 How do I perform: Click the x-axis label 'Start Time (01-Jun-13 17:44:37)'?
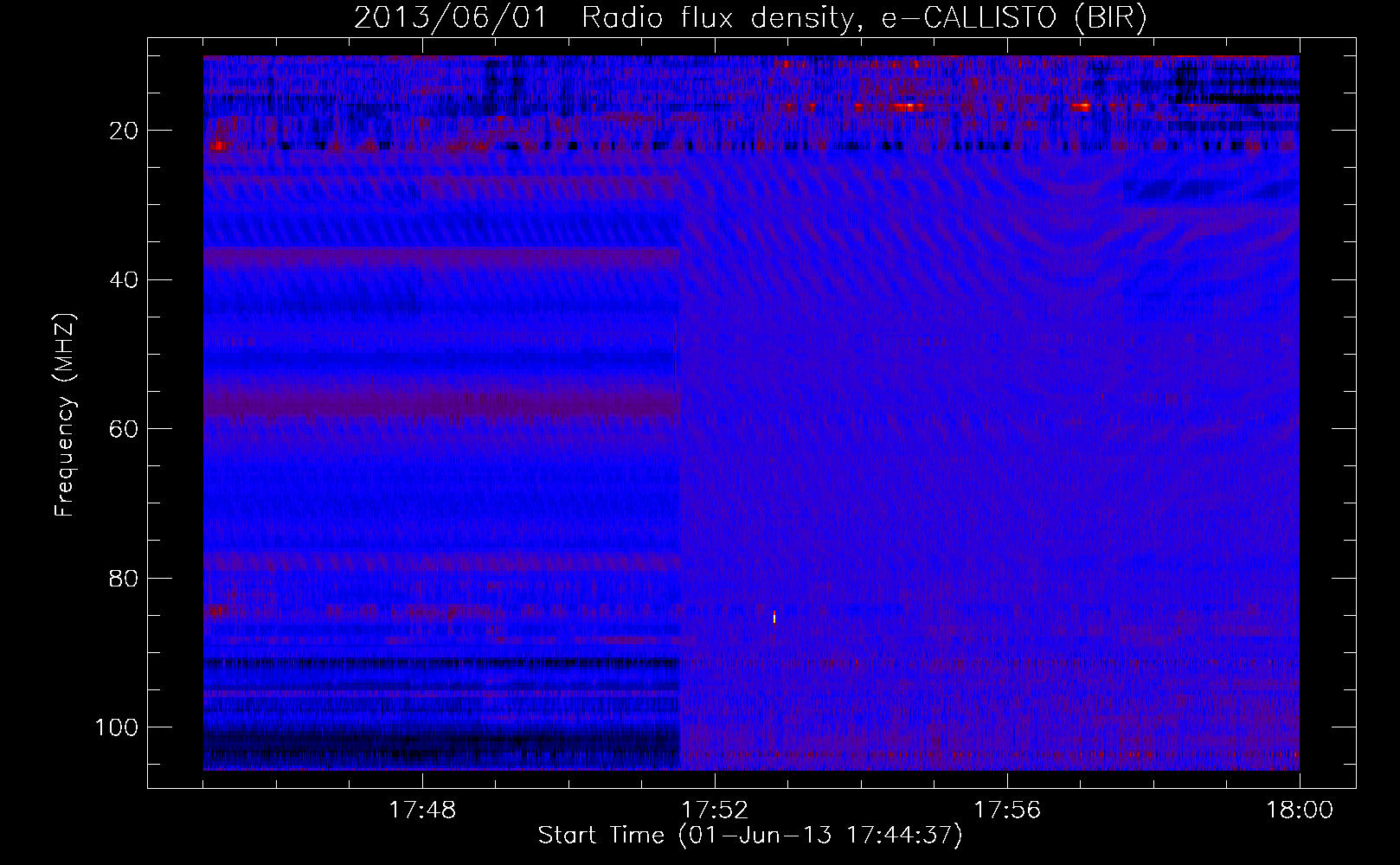(750, 836)
